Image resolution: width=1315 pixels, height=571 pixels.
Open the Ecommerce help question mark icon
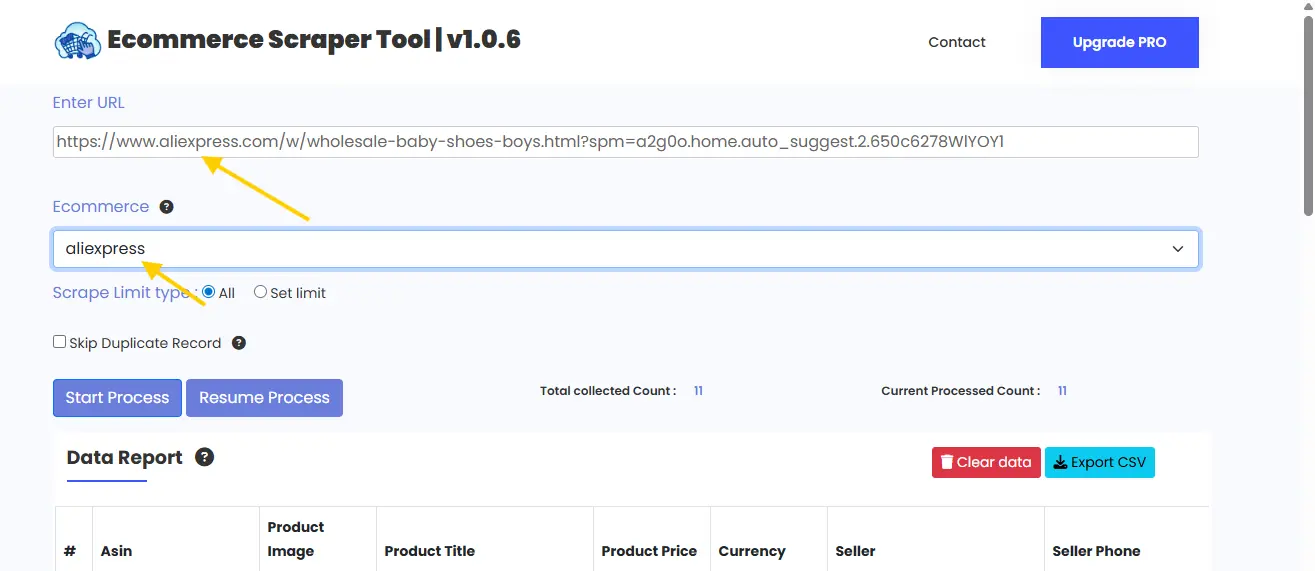[x=167, y=207]
